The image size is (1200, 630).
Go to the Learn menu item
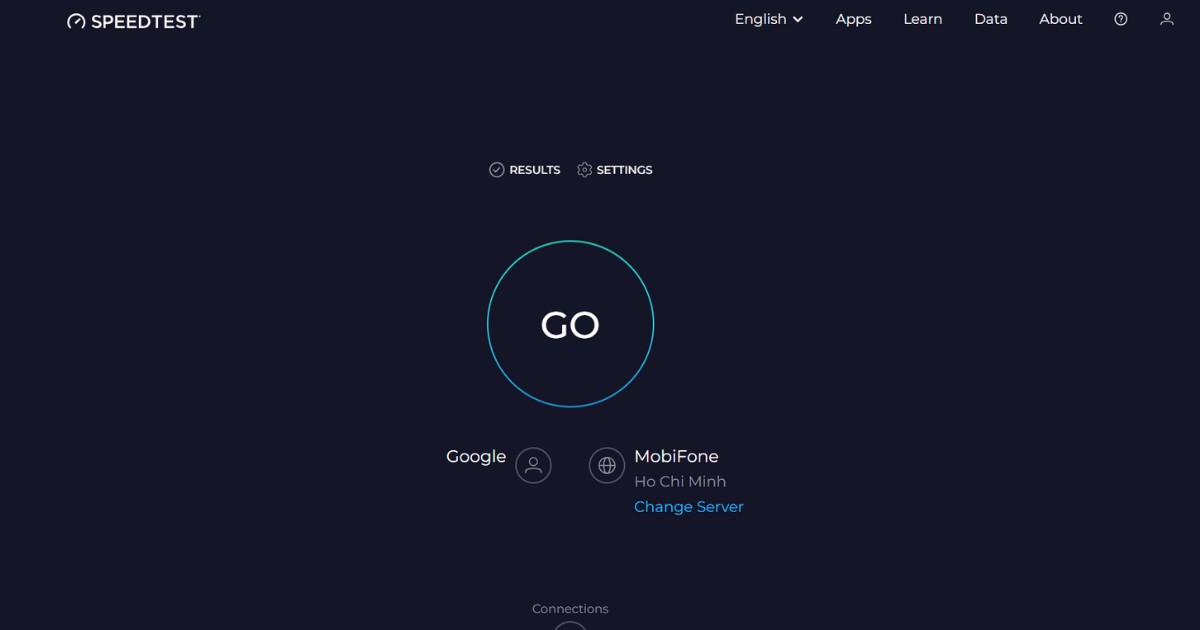click(922, 19)
